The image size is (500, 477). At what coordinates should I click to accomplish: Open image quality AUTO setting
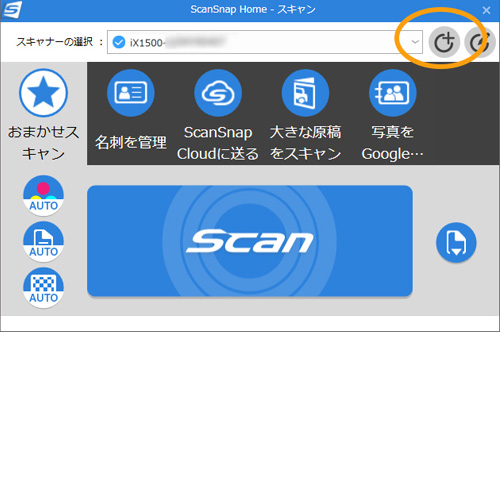43,288
